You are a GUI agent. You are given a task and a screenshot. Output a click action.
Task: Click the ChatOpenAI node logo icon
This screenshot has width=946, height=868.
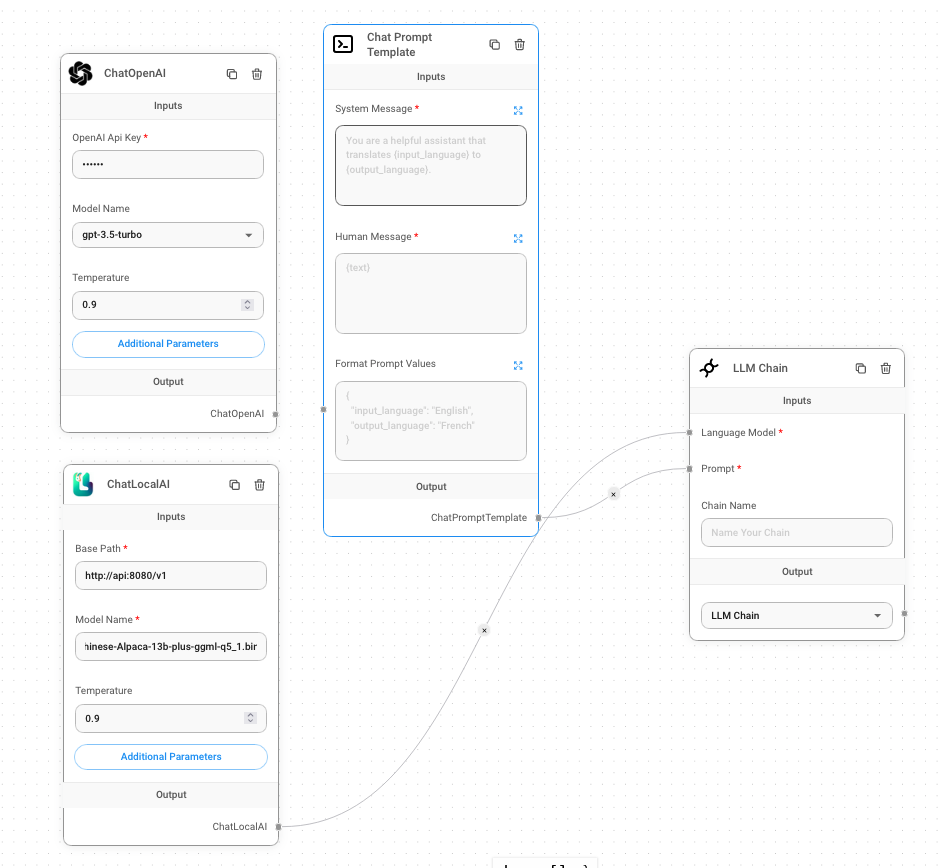click(x=80, y=73)
